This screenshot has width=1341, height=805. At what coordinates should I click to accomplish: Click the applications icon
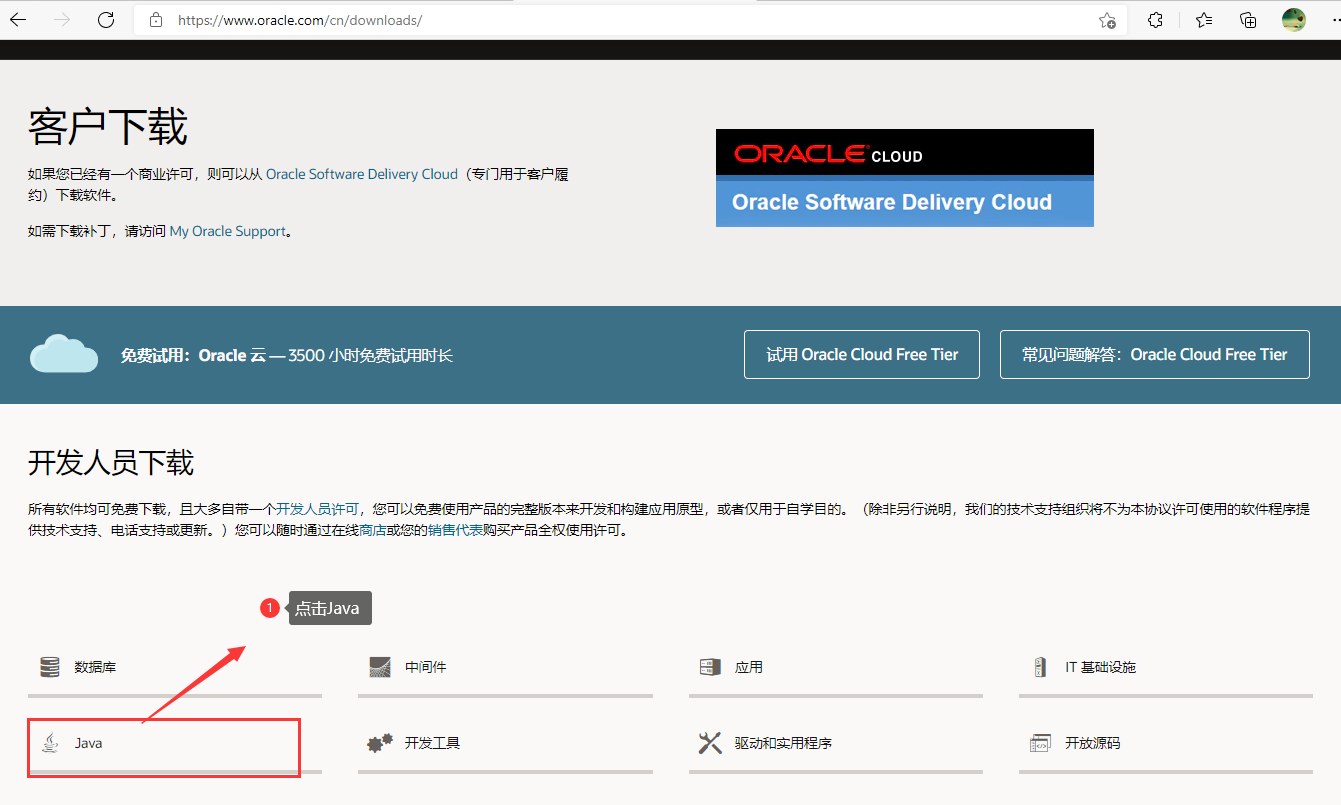coord(710,667)
